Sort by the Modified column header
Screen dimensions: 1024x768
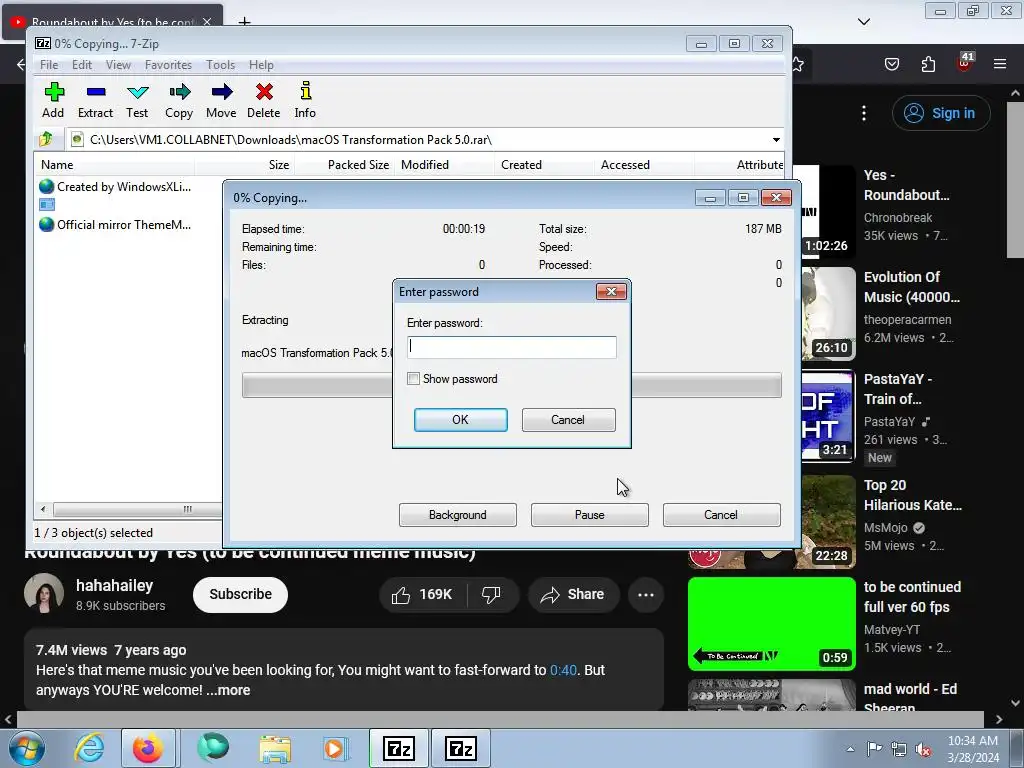pos(444,165)
